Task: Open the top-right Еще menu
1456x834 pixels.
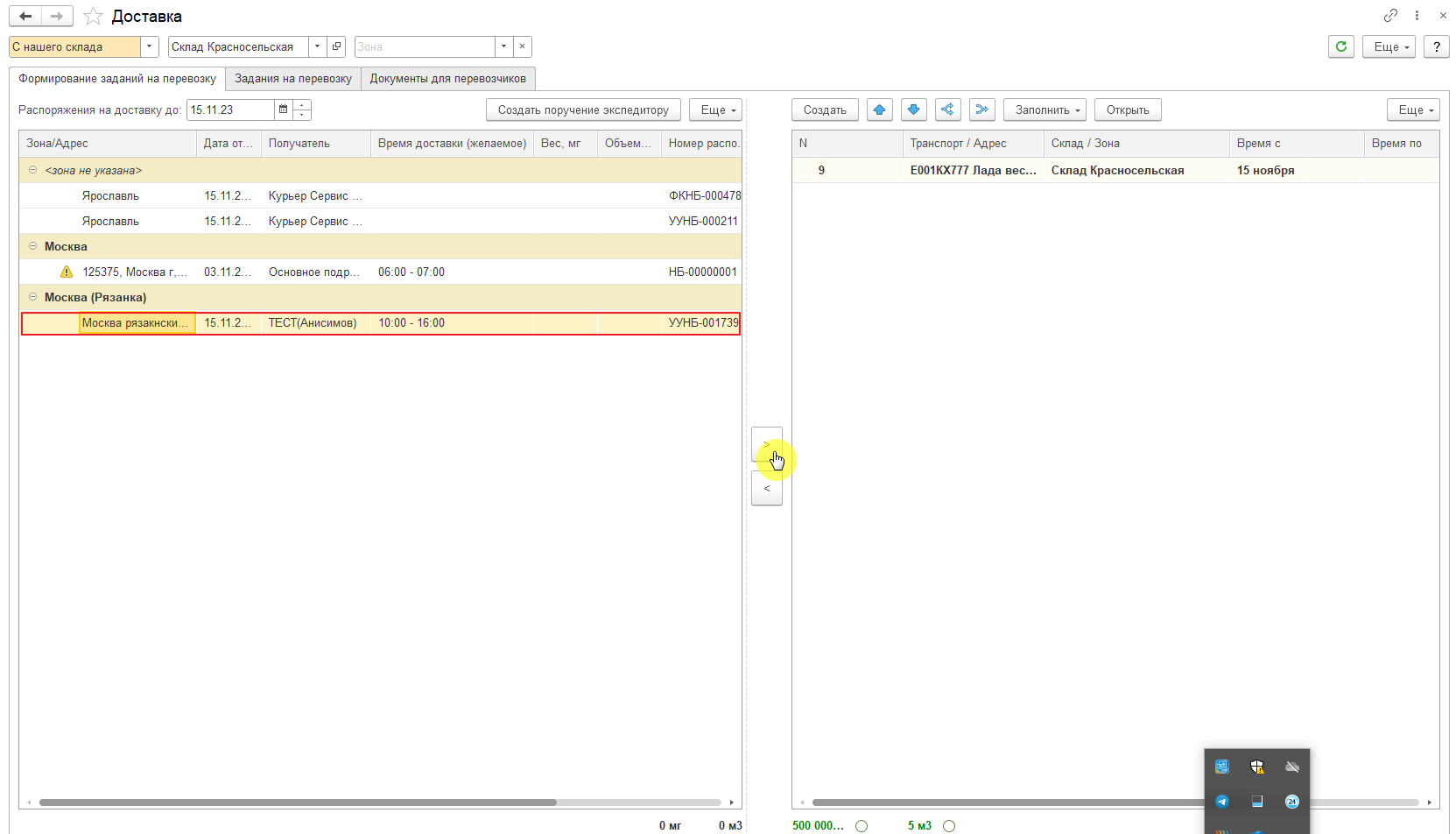Action: 1389,46
